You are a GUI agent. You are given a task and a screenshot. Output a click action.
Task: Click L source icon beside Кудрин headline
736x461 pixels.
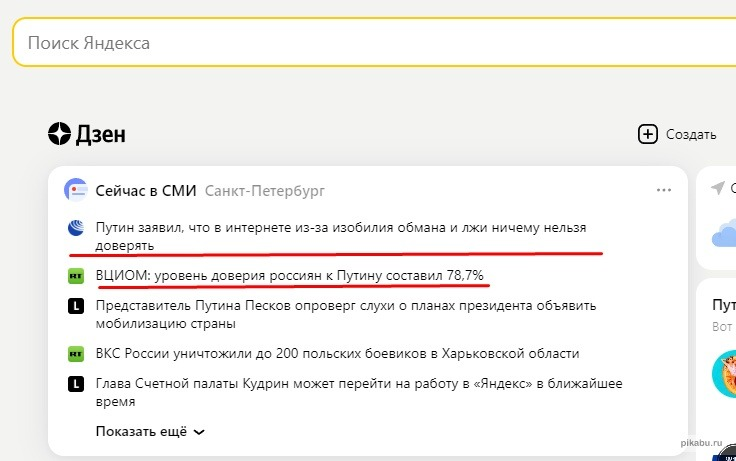75,383
